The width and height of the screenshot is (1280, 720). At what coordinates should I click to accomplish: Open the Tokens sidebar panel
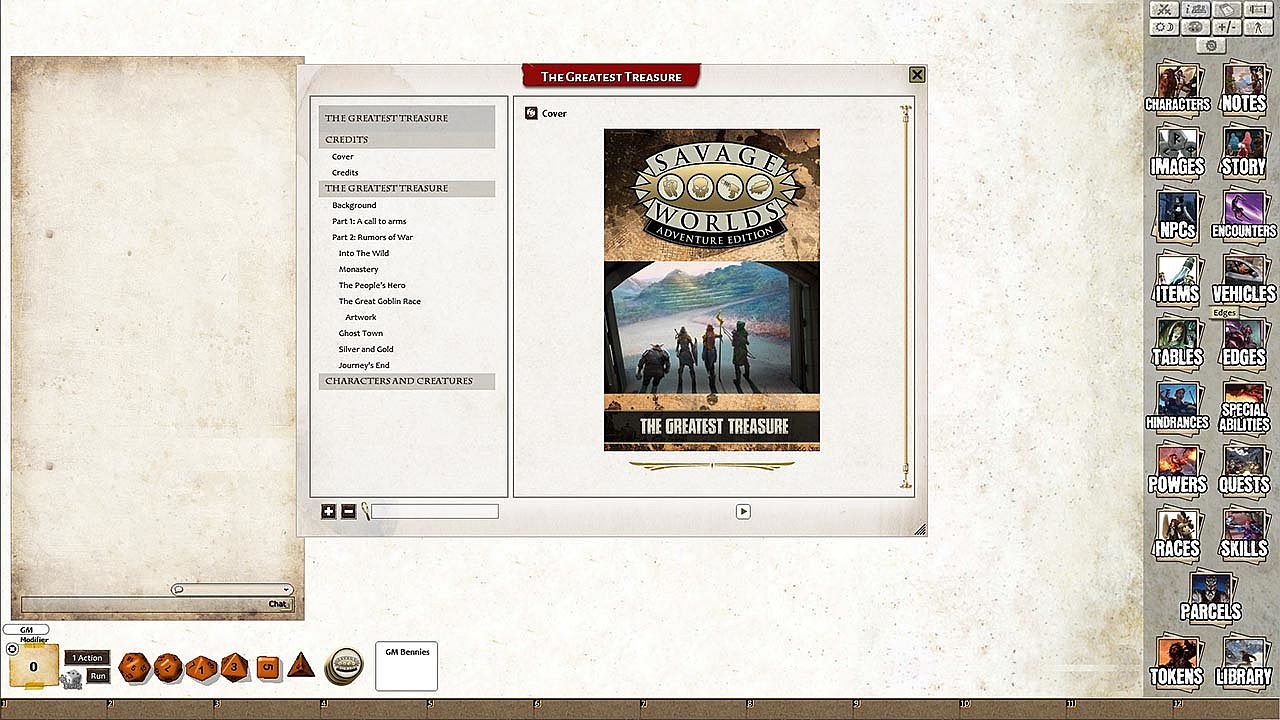[x=1177, y=660]
